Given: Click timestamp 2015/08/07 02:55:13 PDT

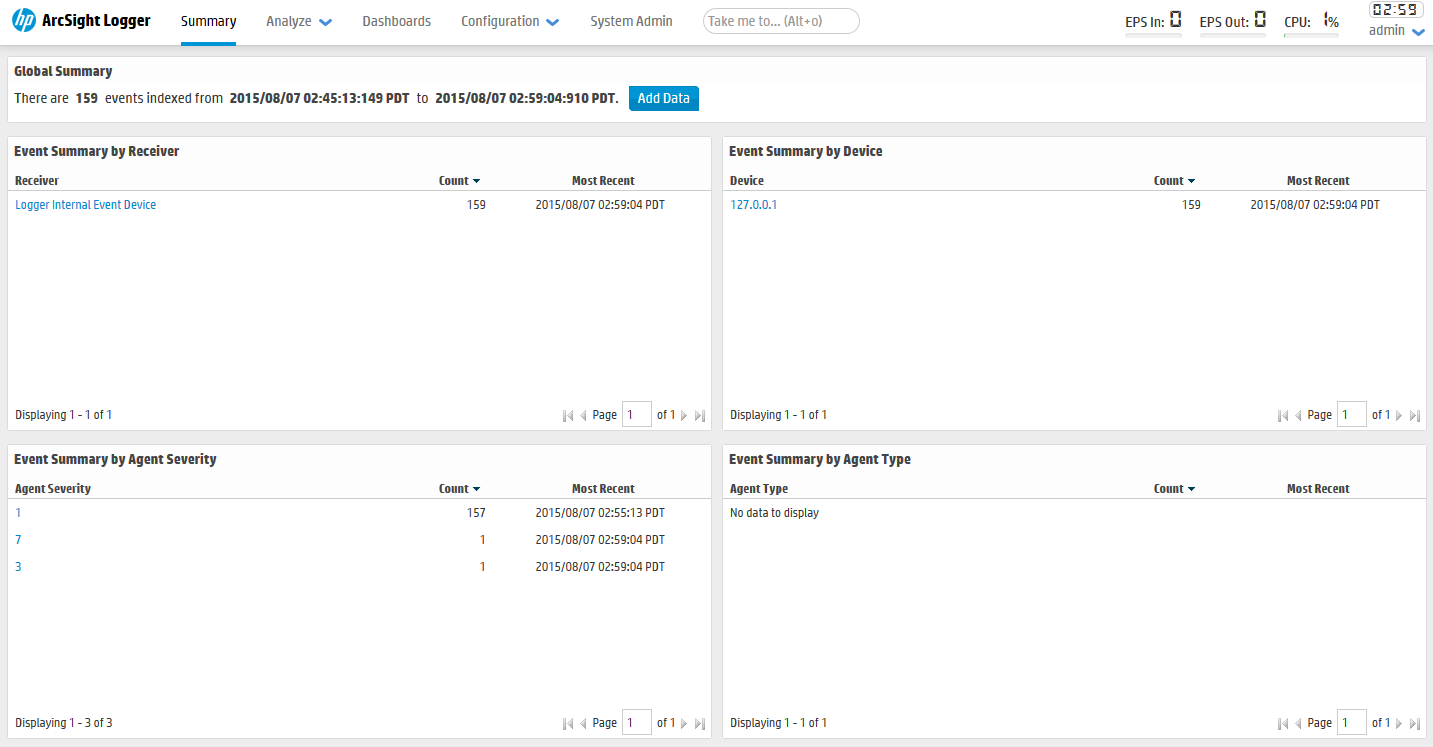Looking at the screenshot, I should pos(600,513).
